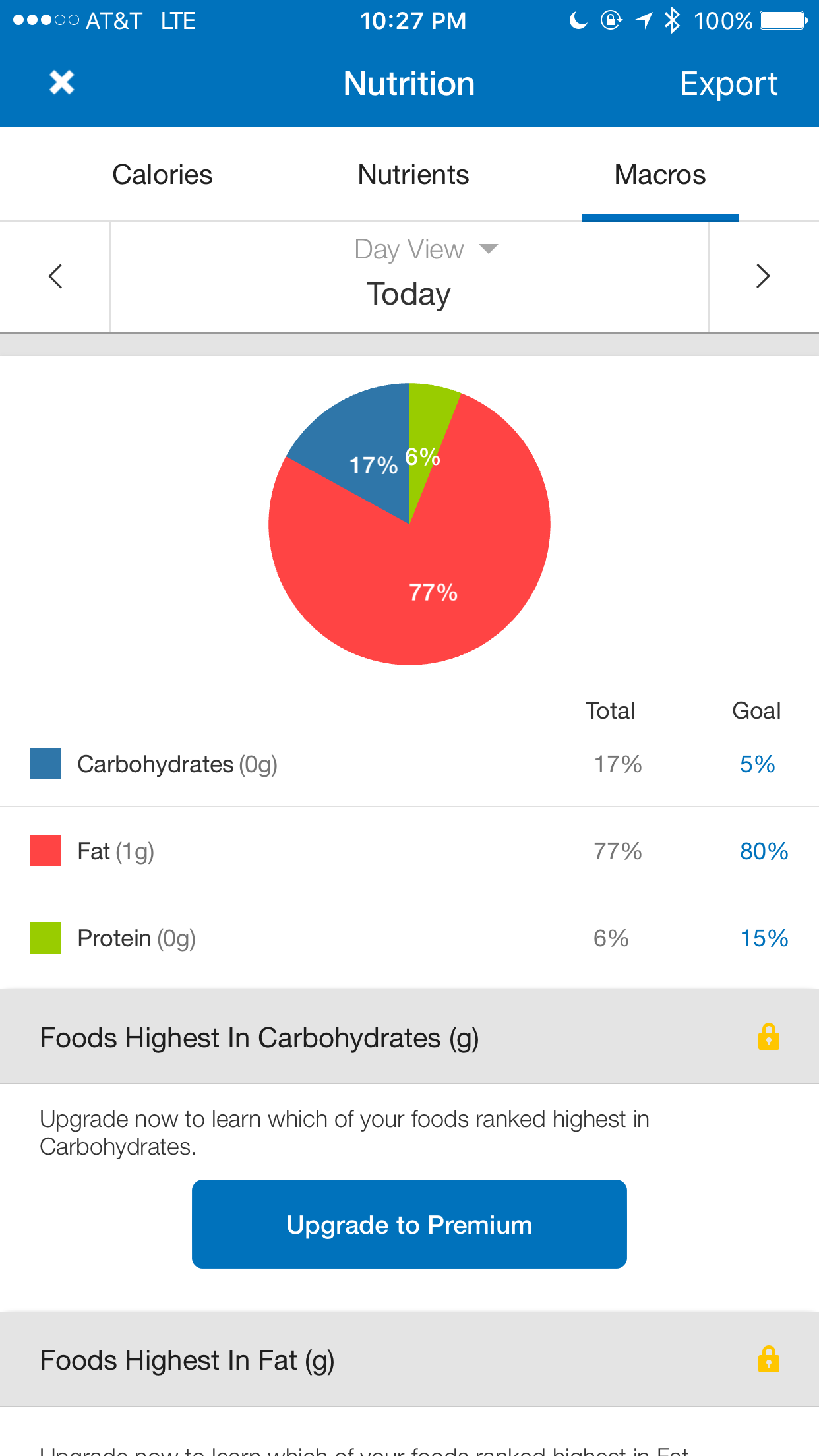
Task: Click the green Protein color swatch
Action: pyautogui.click(x=45, y=938)
